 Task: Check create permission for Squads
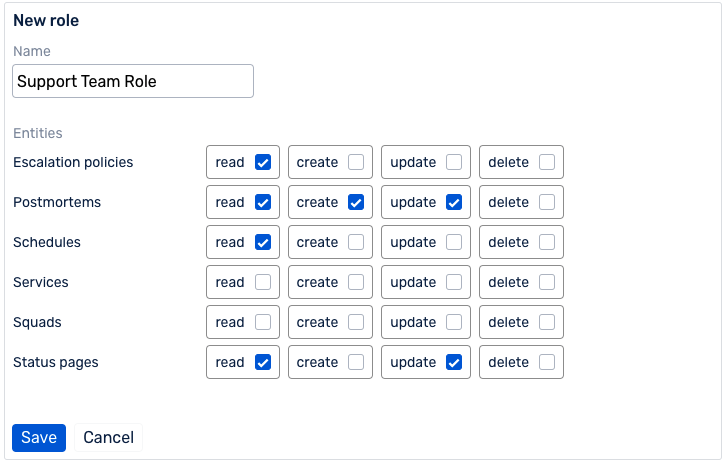[x=356, y=322]
